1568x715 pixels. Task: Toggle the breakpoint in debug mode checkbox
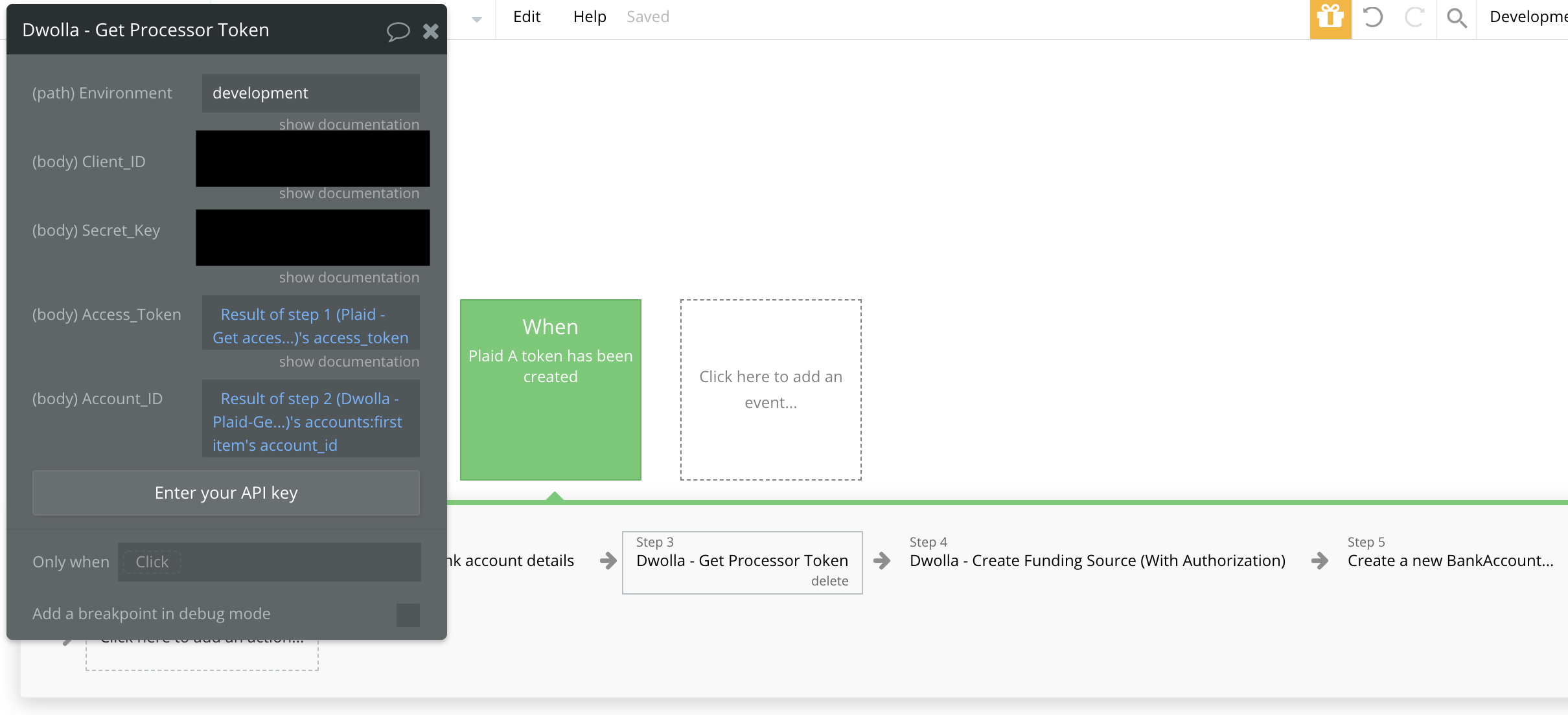[408, 615]
